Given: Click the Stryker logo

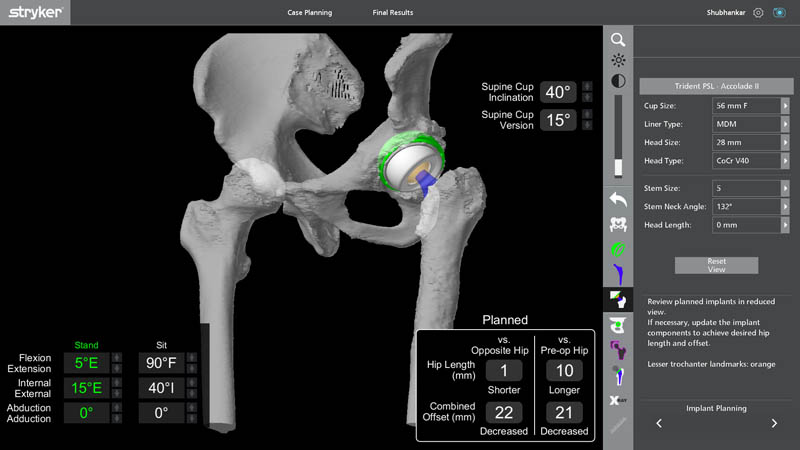Looking at the screenshot, I should pos(35,12).
